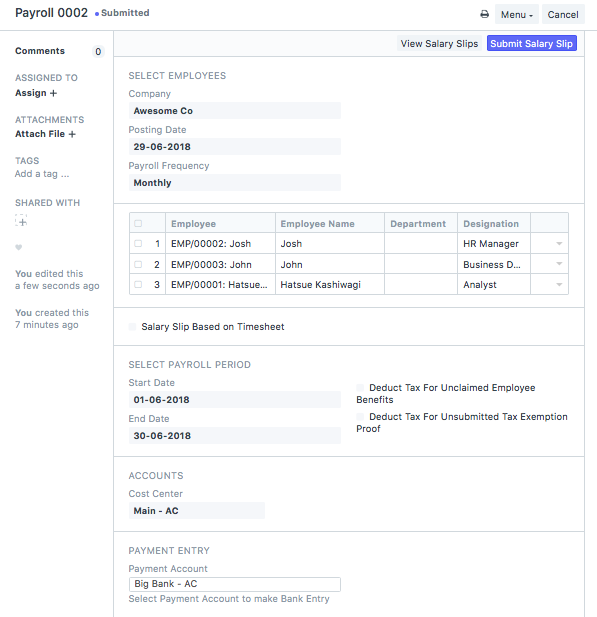Click Add a tag field

click(42, 174)
